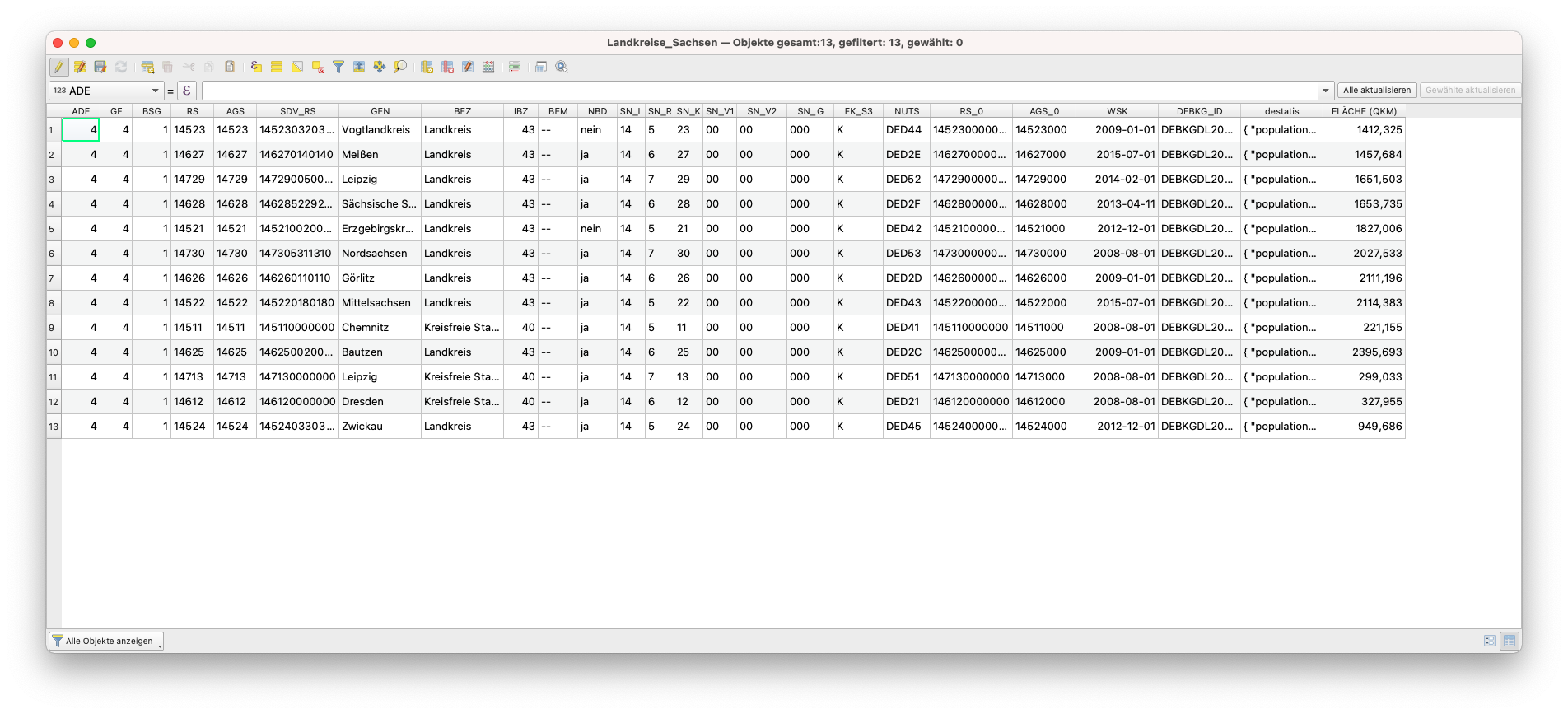Click the NUTS column header
1568x714 pixels.
coord(907,111)
